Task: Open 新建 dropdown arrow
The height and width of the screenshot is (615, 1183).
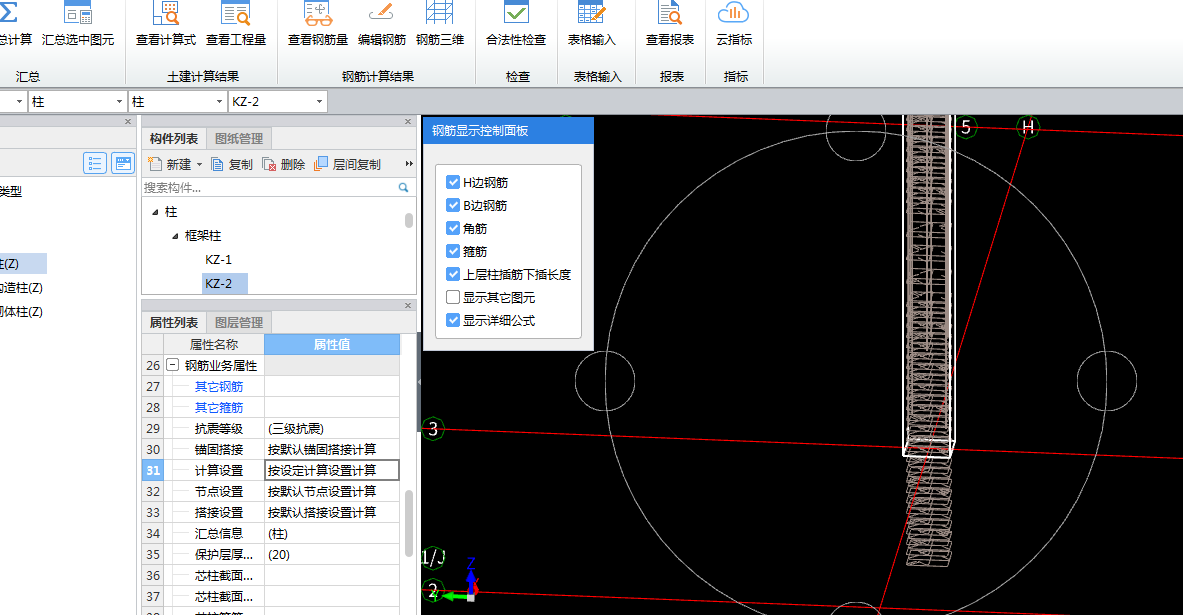Action: pyautogui.click(x=199, y=165)
